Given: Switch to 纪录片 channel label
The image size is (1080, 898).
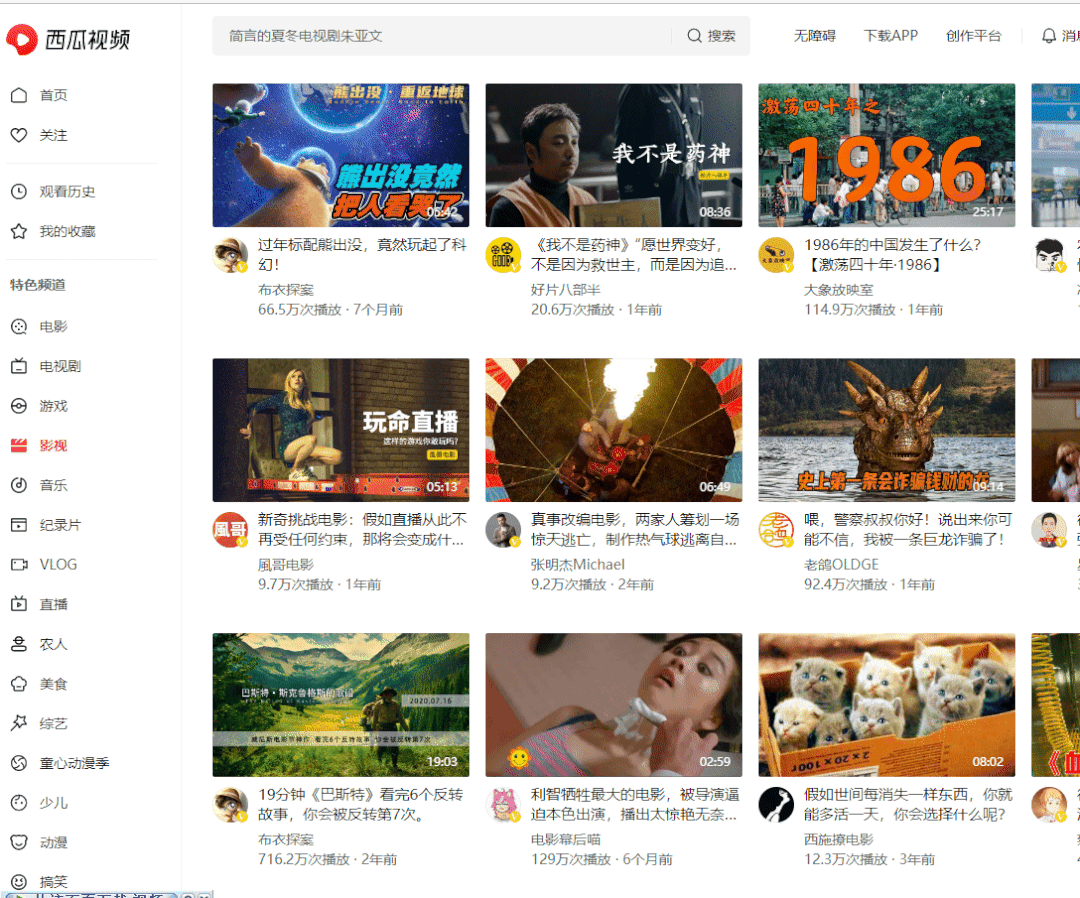Looking at the screenshot, I should [60, 525].
